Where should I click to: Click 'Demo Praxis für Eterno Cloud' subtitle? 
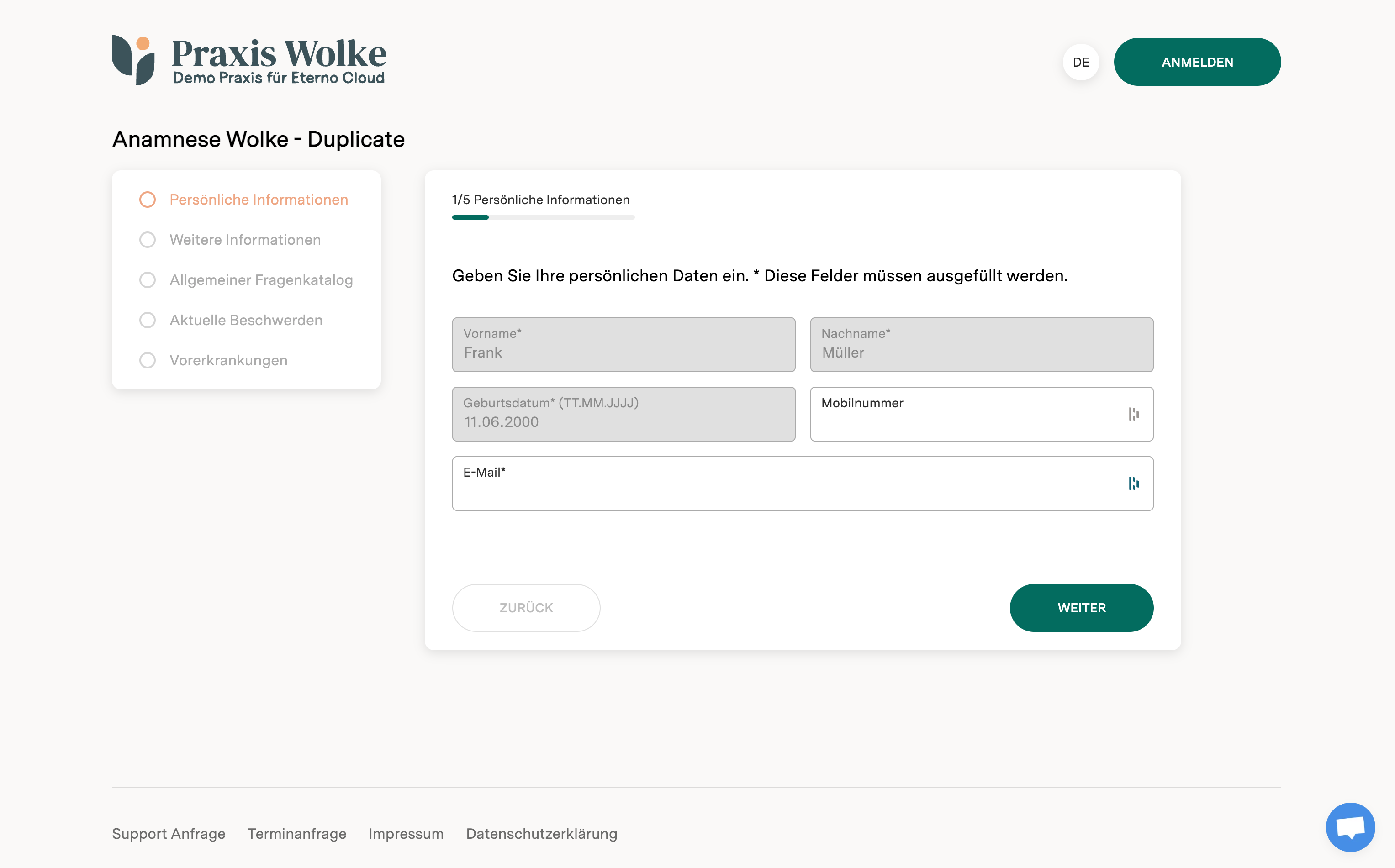click(279, 78)
